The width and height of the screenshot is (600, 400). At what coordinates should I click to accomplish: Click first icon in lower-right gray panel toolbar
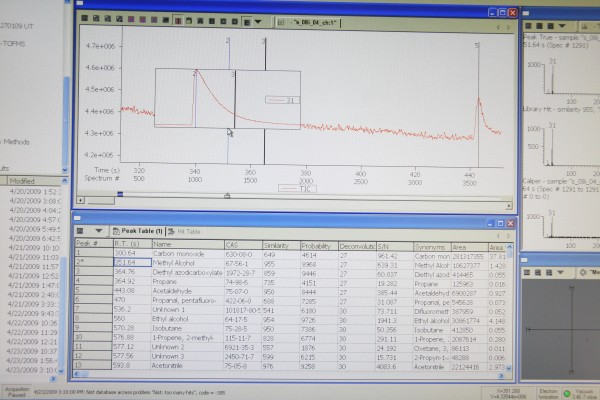(527, 272)
